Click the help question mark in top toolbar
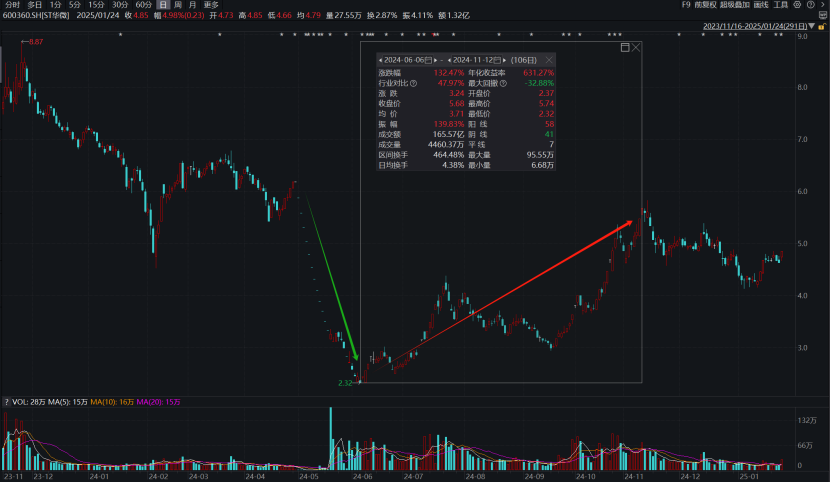The image size is (830, 482). tap(810, 5)
